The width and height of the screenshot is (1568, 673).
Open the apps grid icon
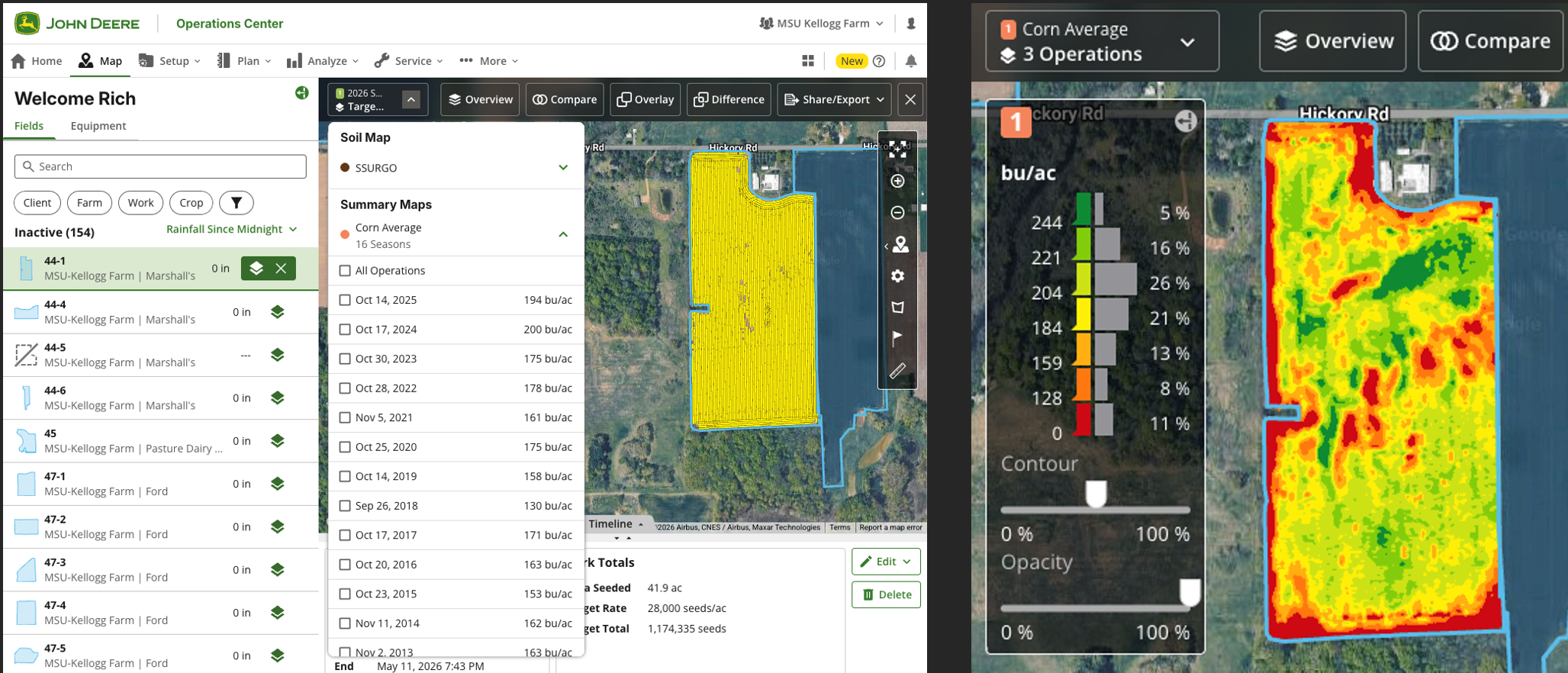point(808,61)
